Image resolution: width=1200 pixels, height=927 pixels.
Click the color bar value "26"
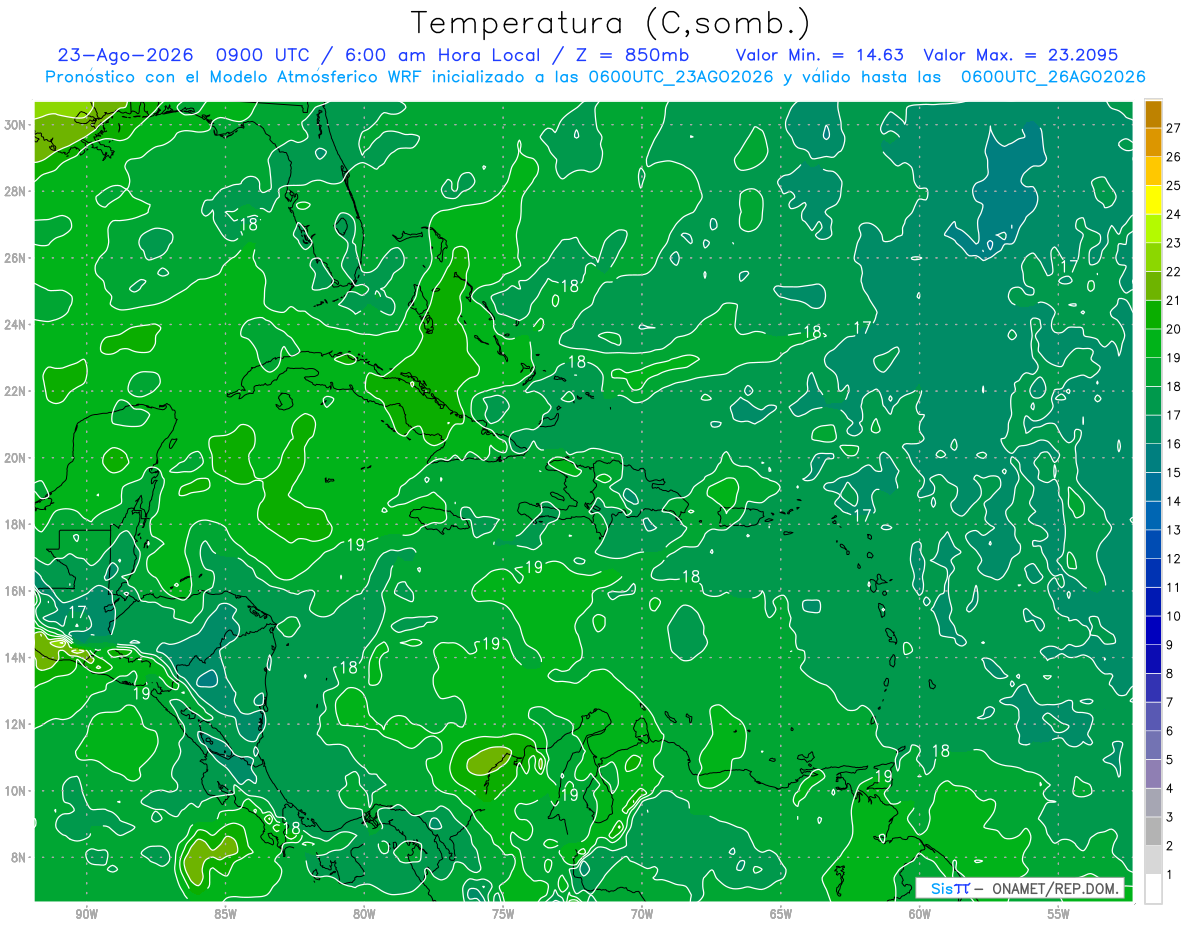coord(1173,157)
